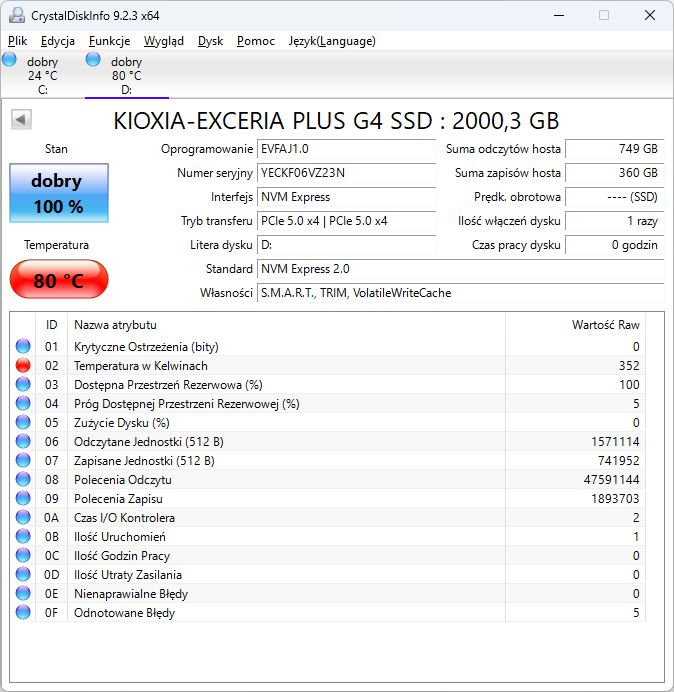The image size is (674, 692).
Task: Click the red 80 °C temperature button
Action: 59,280
